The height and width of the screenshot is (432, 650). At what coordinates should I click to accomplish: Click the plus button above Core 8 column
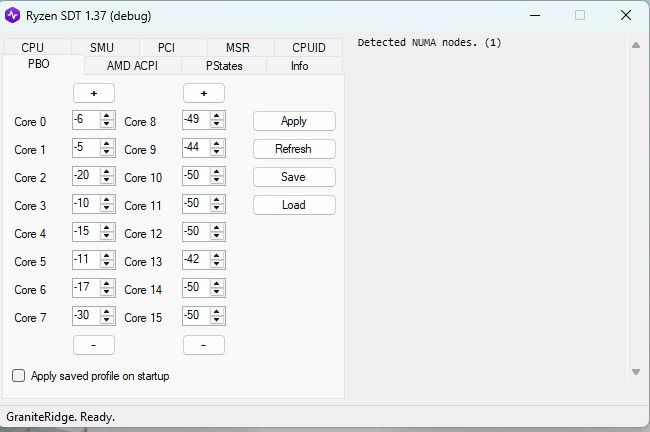pos(204,93)
